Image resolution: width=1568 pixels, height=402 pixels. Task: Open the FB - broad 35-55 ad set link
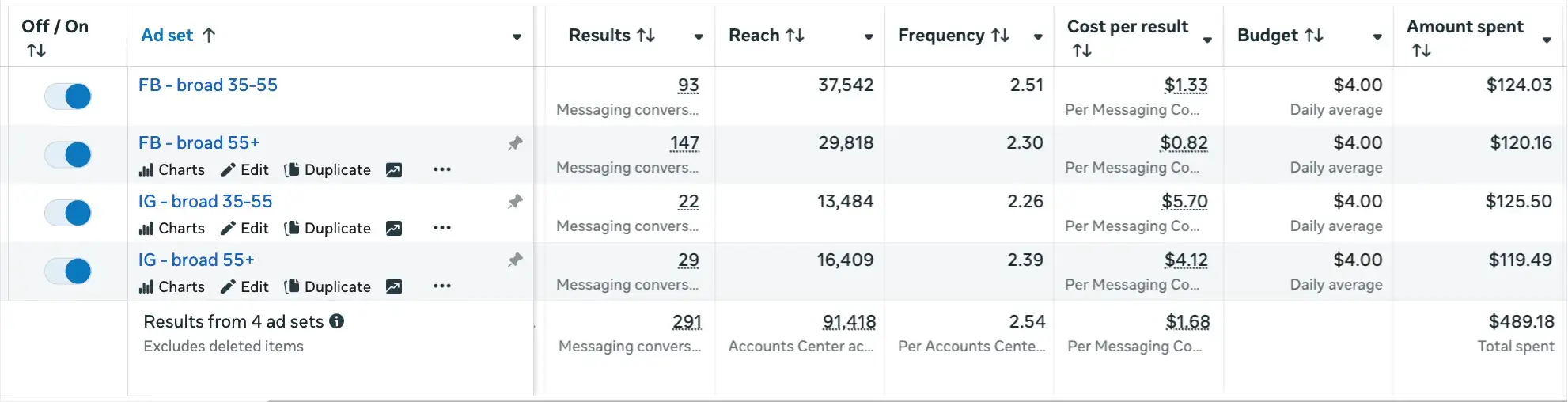pos(208,85)
